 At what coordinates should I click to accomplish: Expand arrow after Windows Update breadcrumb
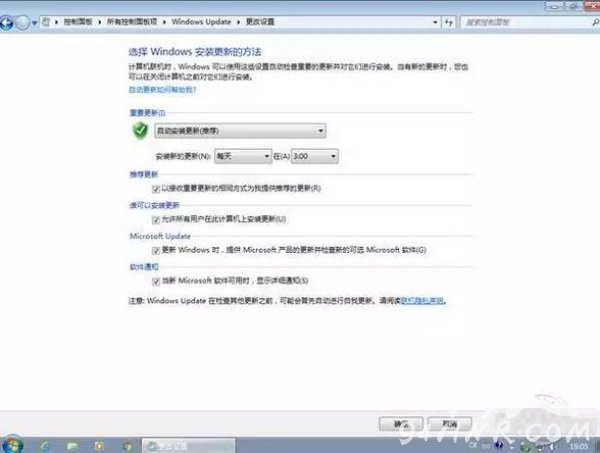coord(238,22)
